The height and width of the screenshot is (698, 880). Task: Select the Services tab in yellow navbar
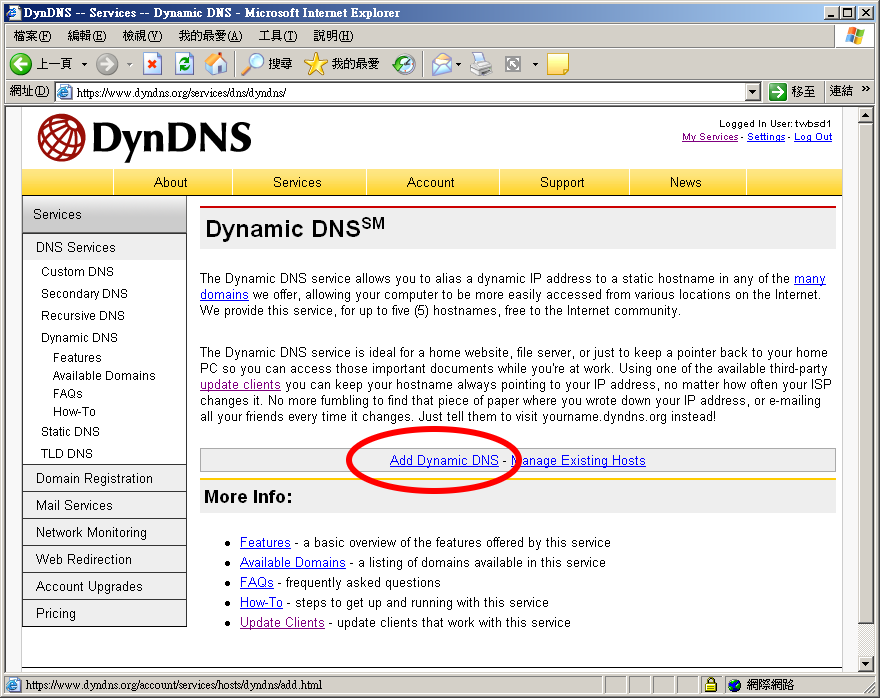297,182
